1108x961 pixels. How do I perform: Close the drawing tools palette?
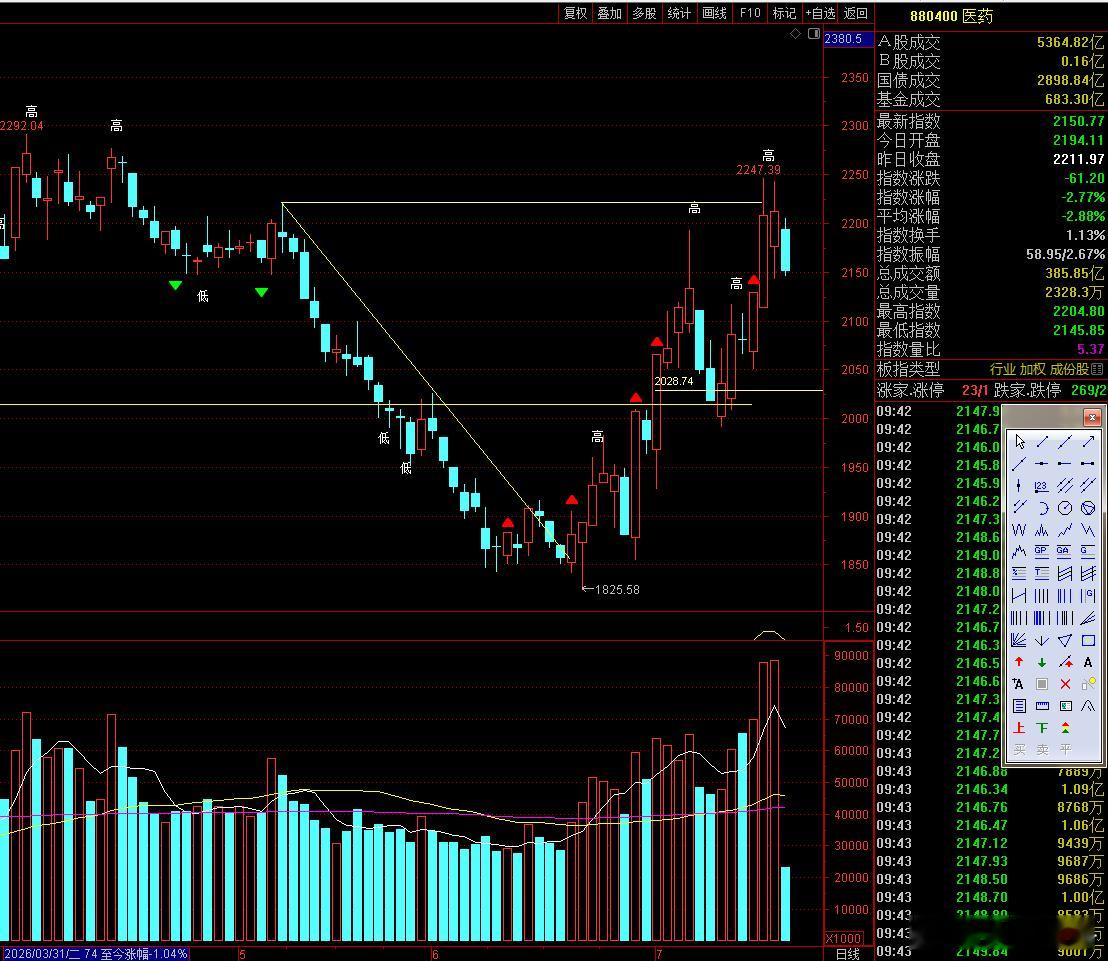pos(1092,417)
